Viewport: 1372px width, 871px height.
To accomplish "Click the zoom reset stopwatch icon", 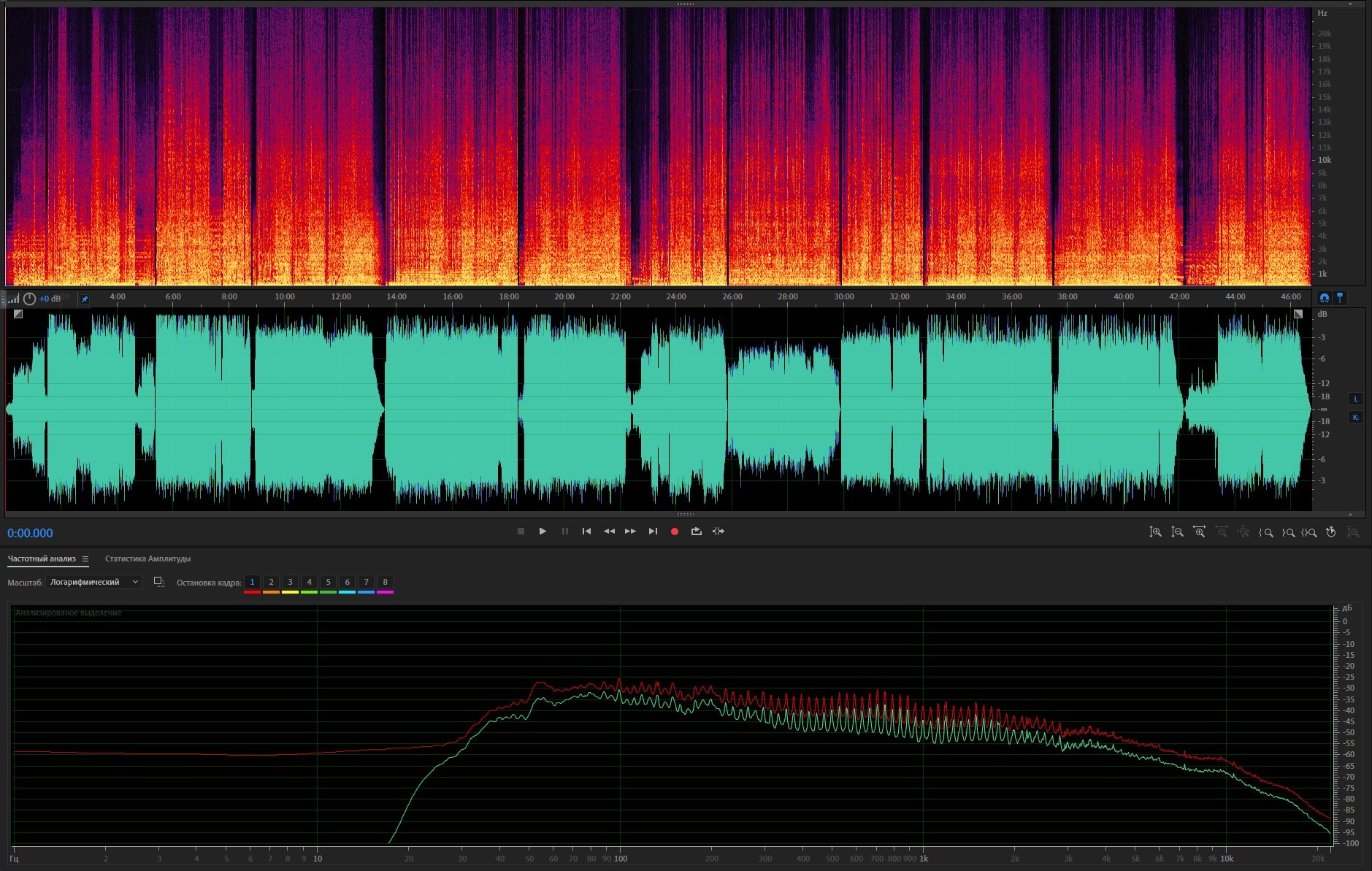I will click(1331, 532).
